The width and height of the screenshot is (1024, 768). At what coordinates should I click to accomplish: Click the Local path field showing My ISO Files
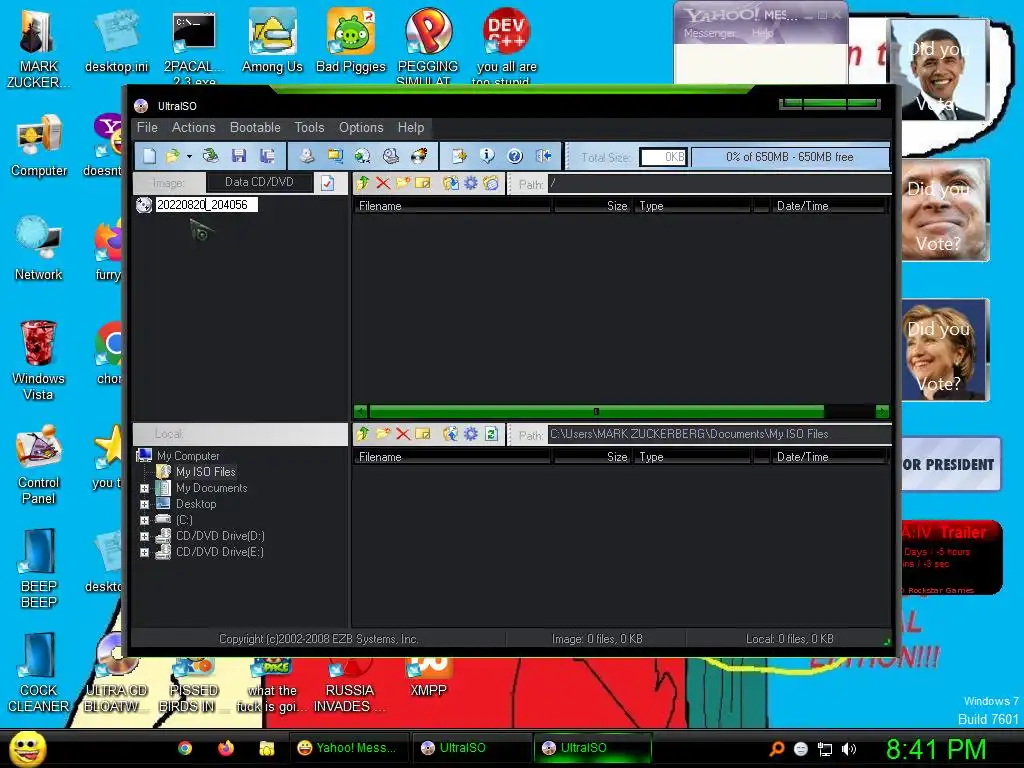coord(719,434)
